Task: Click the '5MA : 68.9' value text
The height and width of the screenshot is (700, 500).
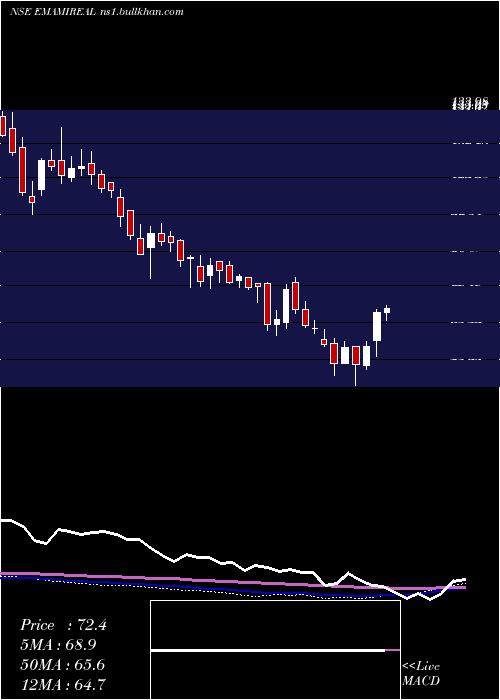Action: coord(58,645)
